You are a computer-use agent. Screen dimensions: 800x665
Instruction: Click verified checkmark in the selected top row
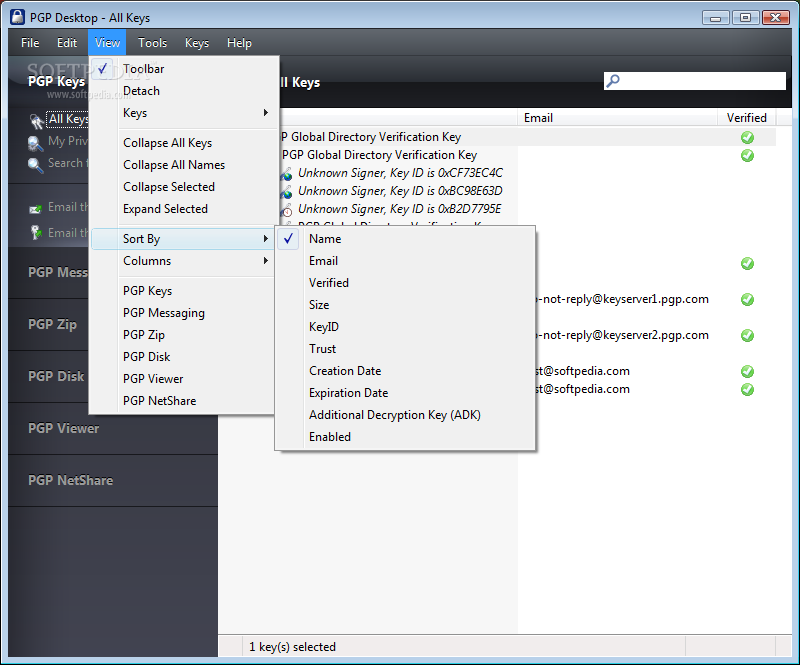(x=747, y=137)
